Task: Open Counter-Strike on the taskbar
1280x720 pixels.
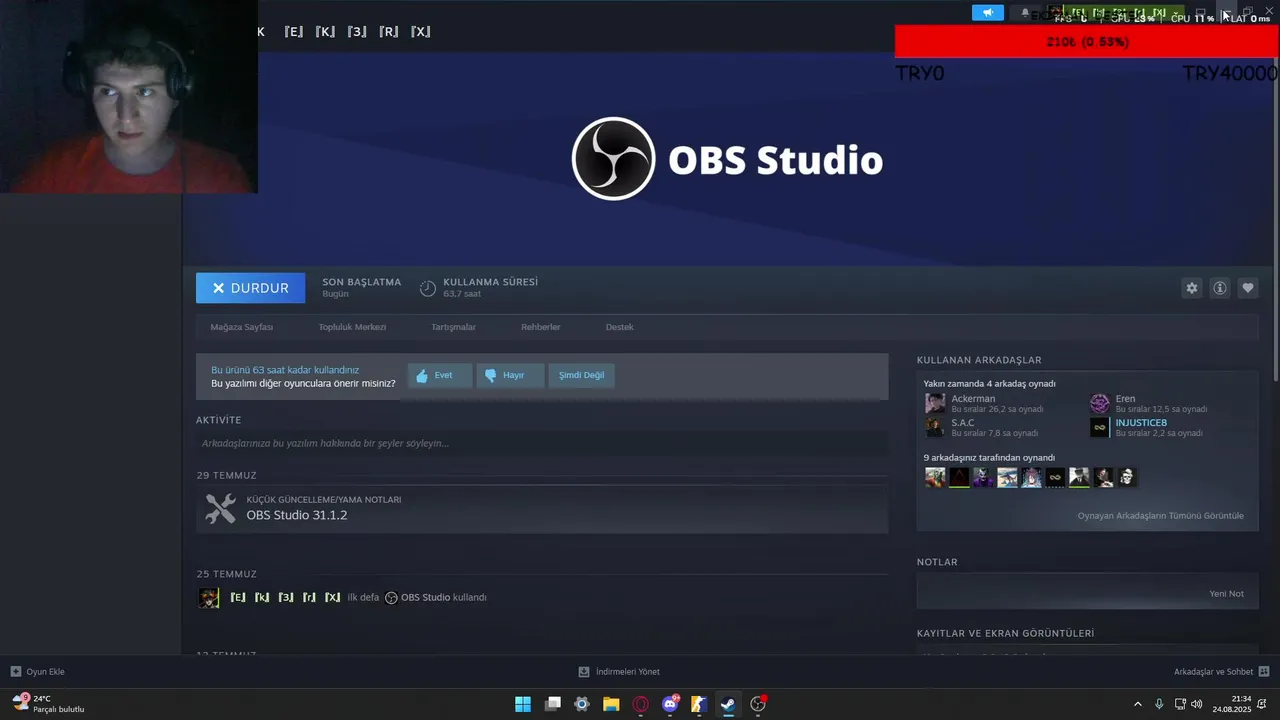Action: tap(699, 704)
